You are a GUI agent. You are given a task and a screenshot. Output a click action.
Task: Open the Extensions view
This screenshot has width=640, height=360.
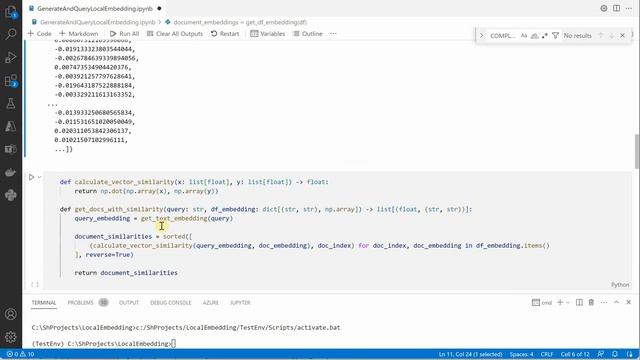(11, 80)
